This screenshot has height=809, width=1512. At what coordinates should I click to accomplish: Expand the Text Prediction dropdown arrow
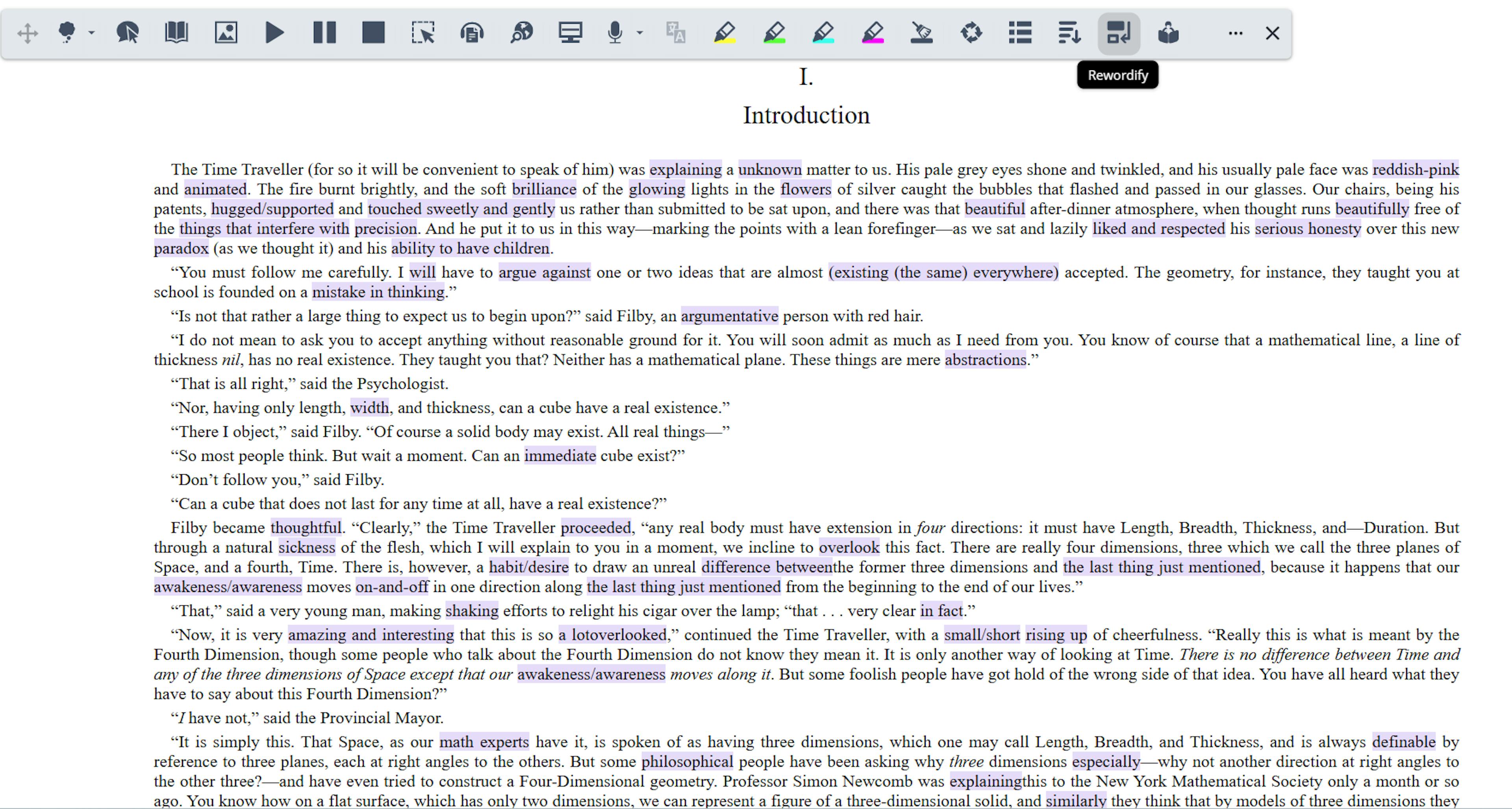pos(92,33)
